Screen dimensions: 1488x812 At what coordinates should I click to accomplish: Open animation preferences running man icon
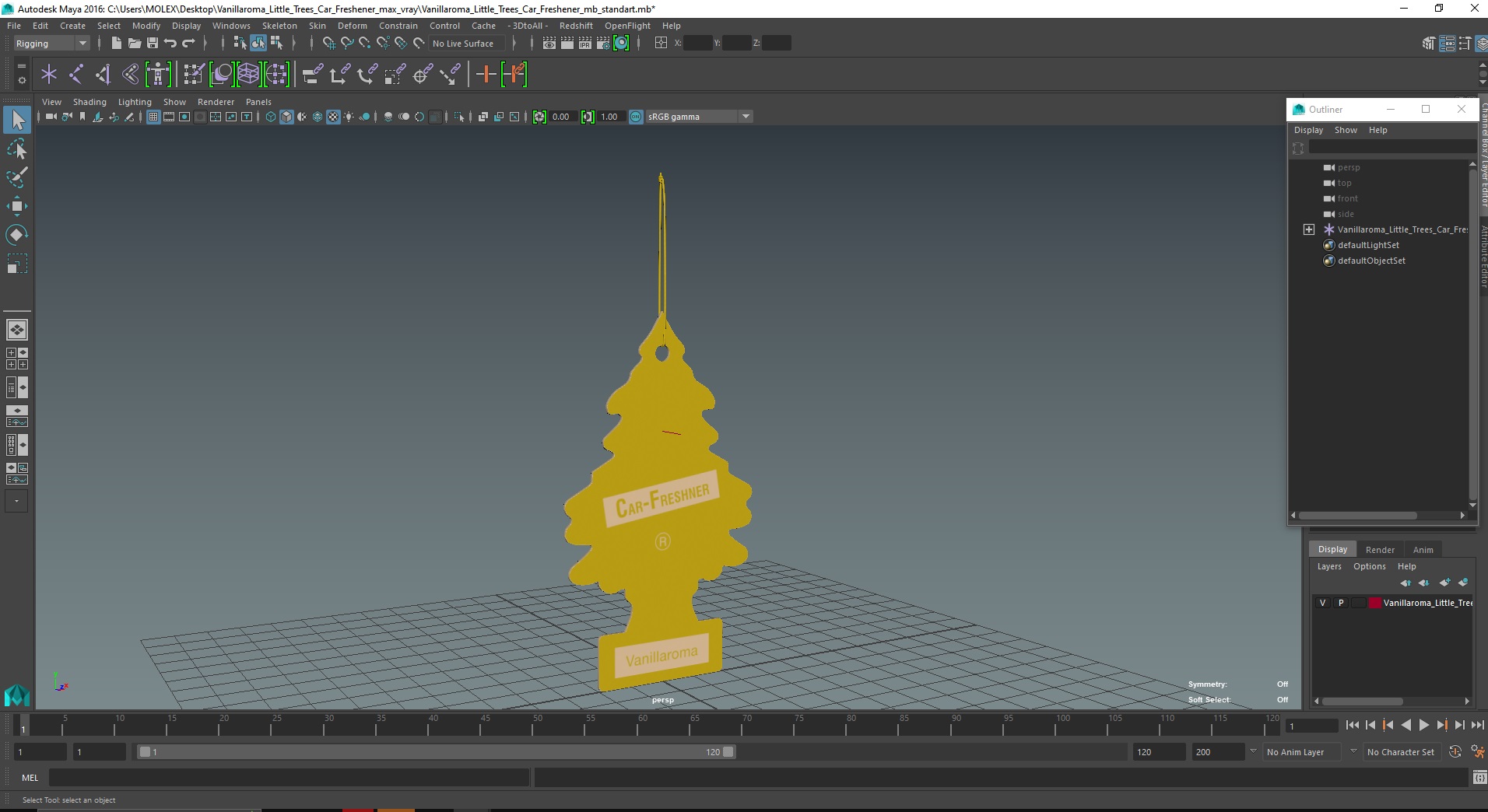click(1477, 752)
